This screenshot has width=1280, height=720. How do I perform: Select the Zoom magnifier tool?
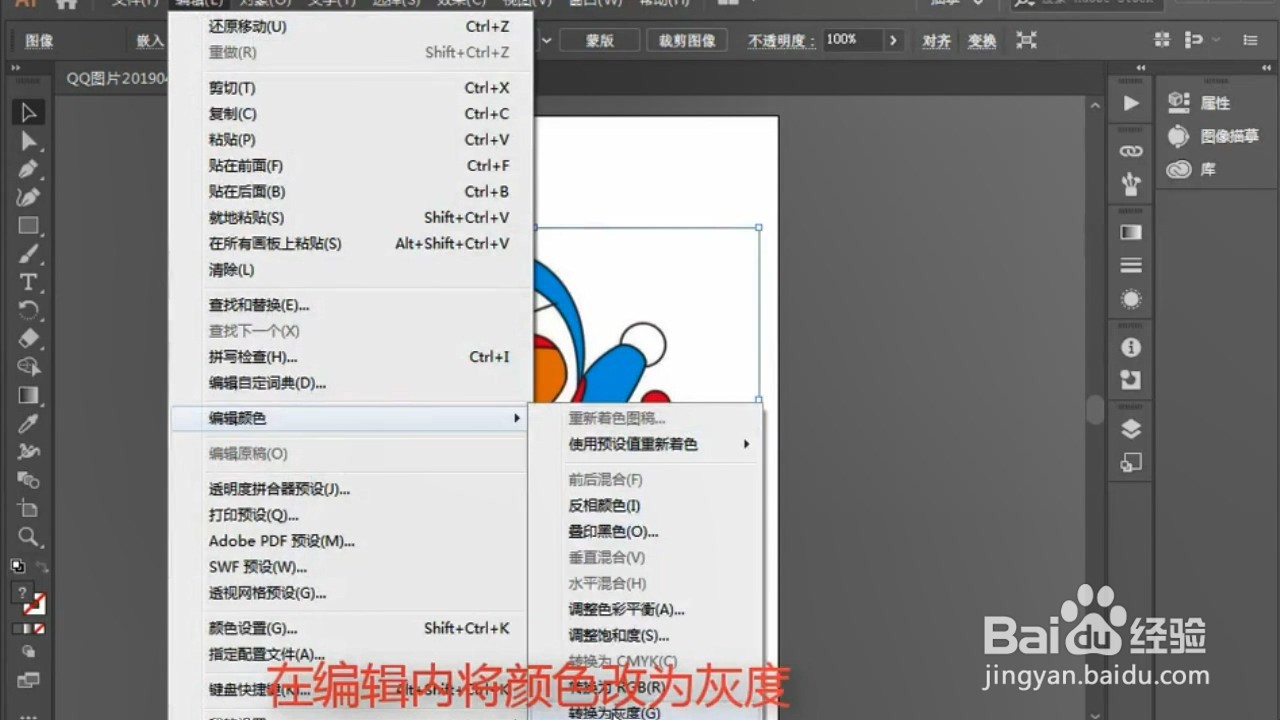pyautogui.click(x=28, y=537)
